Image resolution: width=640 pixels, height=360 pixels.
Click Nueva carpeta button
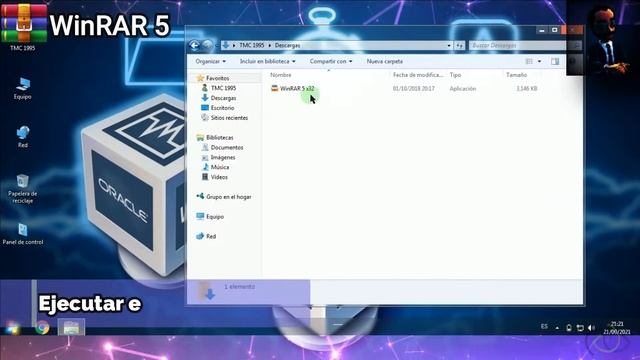(x=384, y=61)
